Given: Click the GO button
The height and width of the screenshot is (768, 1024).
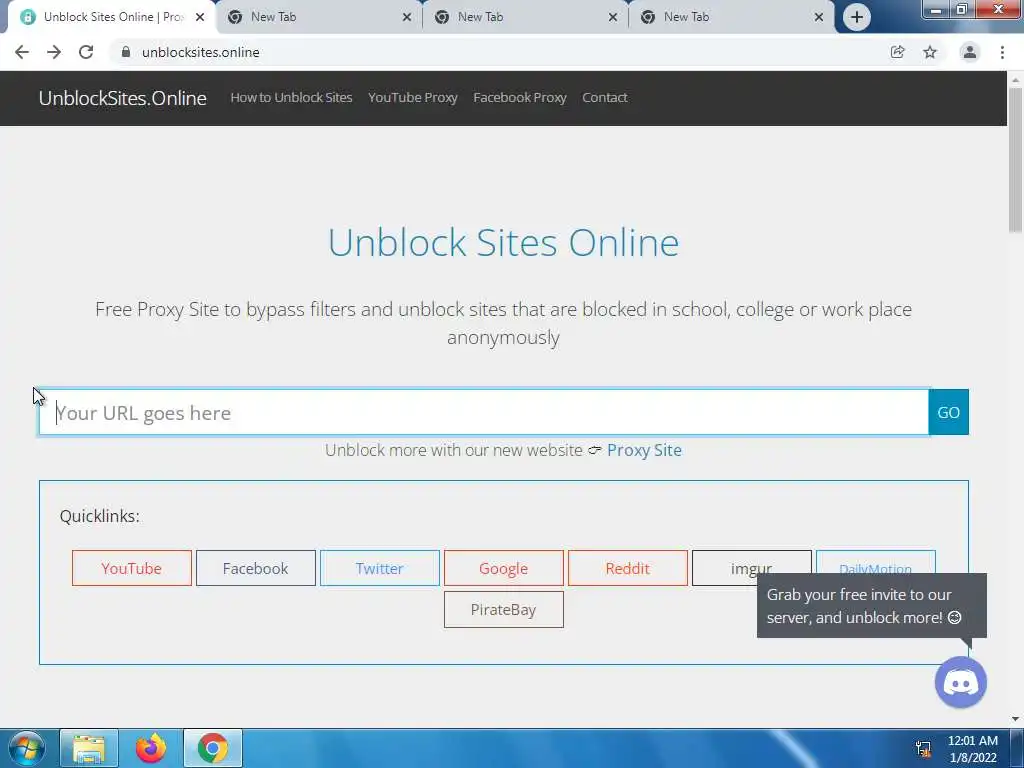Looking at the screenshot, I should tap(948, 413).
